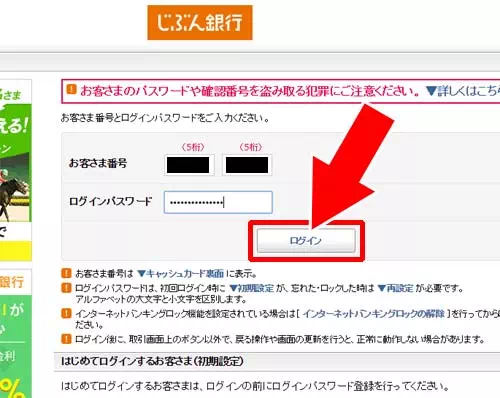
Task: Focus the ログインパスワード input field
Action: [x=218, y=202]
